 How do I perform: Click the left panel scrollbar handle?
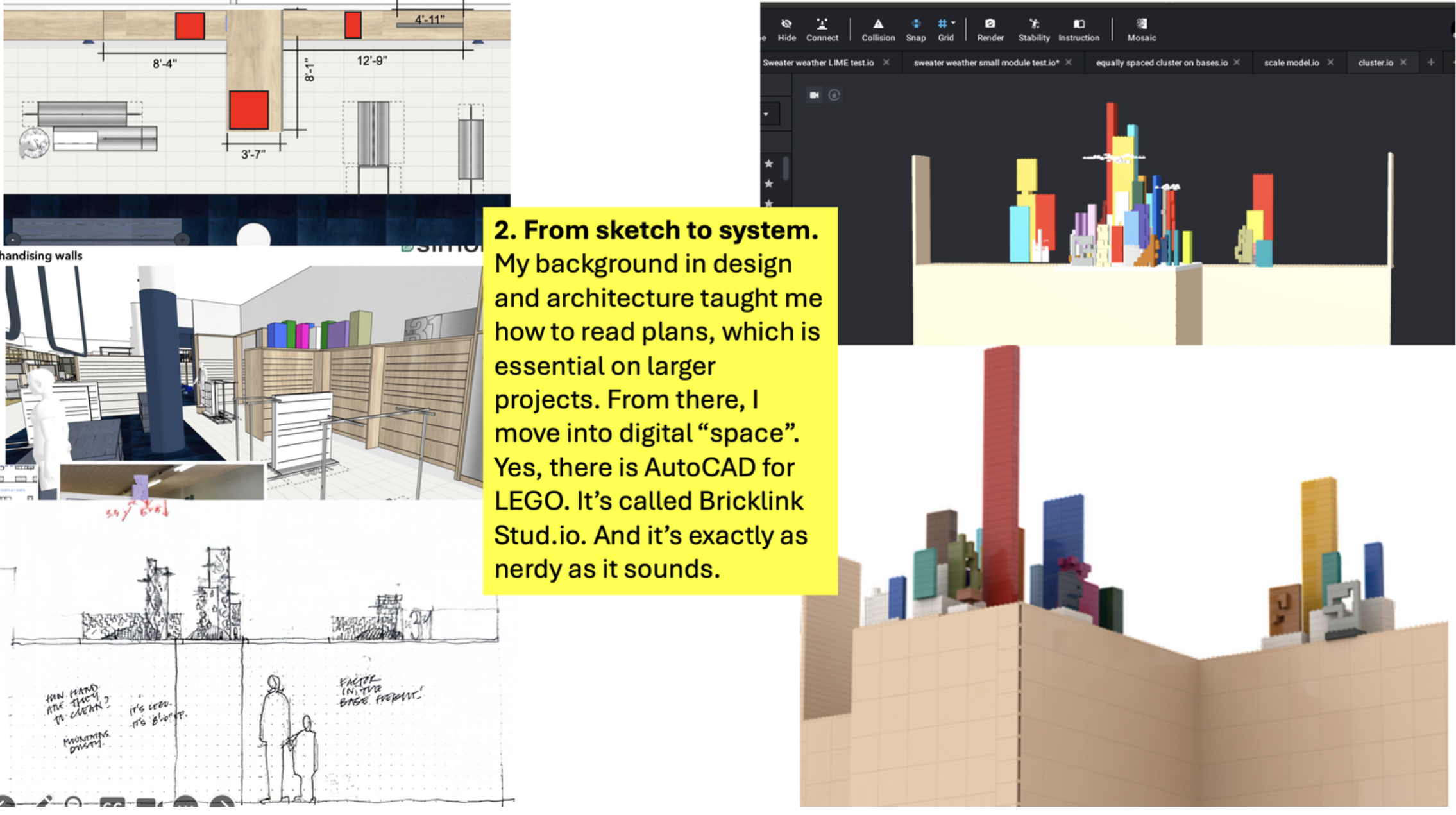tap(785, 168)
